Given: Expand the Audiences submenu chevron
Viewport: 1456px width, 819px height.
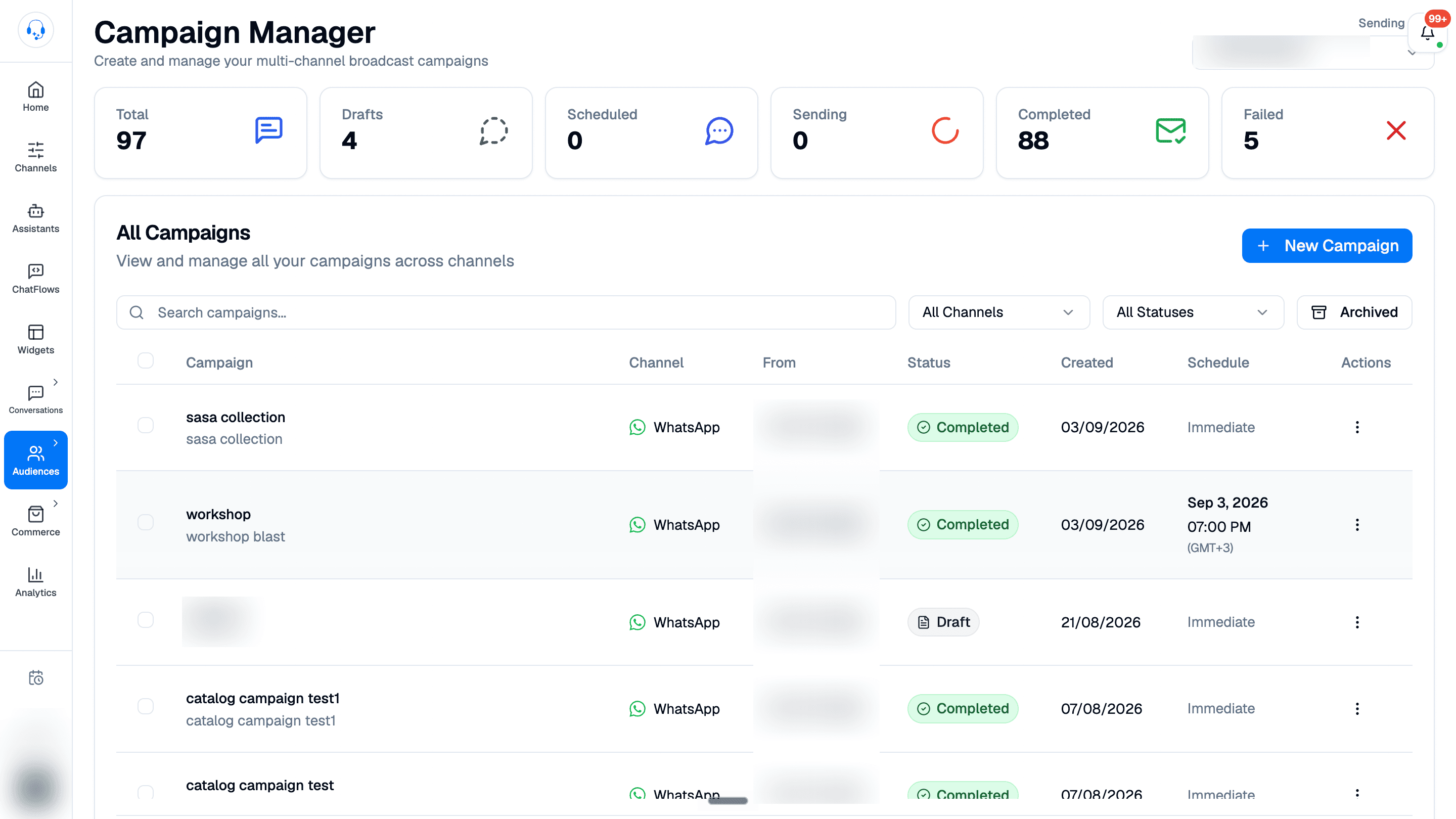Looking at the screenshot, I should [56, 442].
